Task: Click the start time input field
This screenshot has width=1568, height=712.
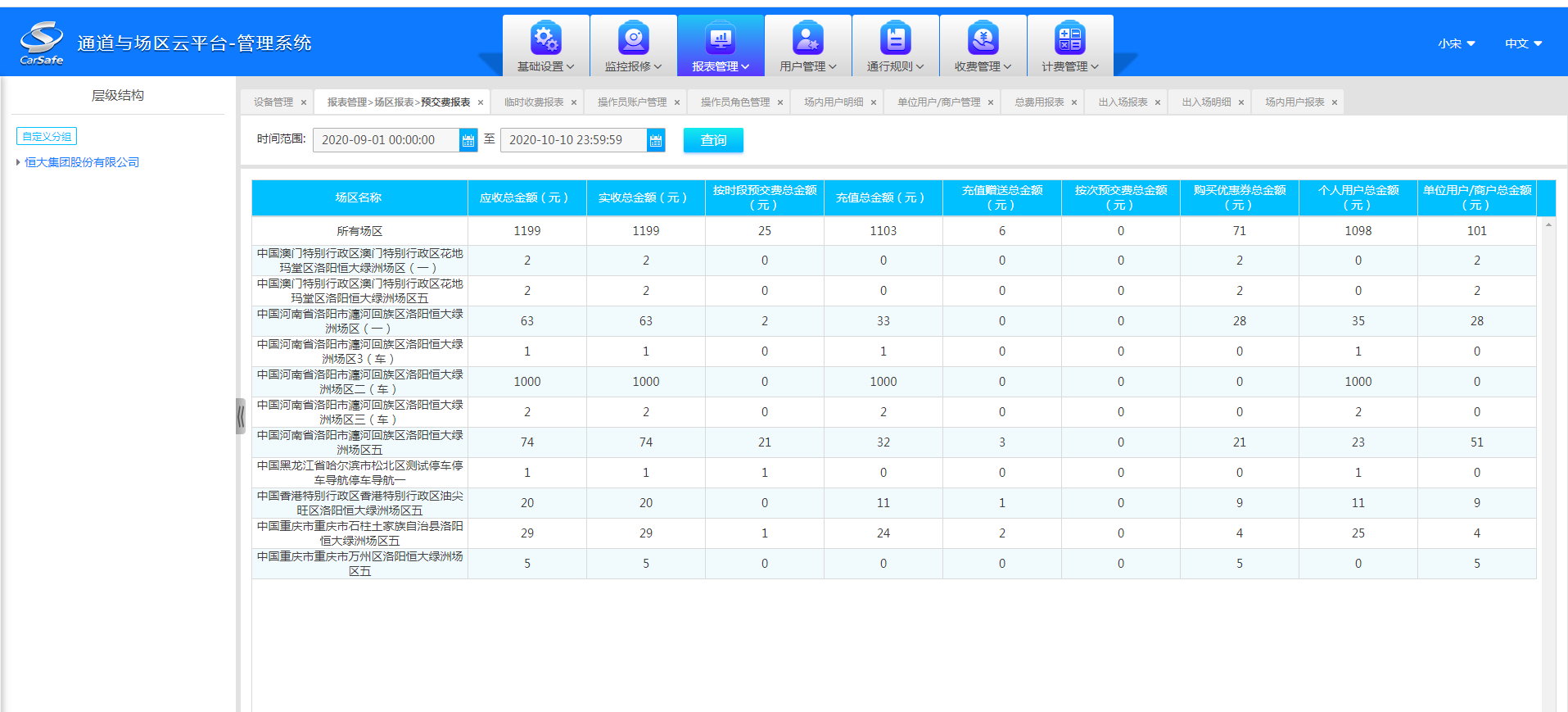Action: pos(385,140)
